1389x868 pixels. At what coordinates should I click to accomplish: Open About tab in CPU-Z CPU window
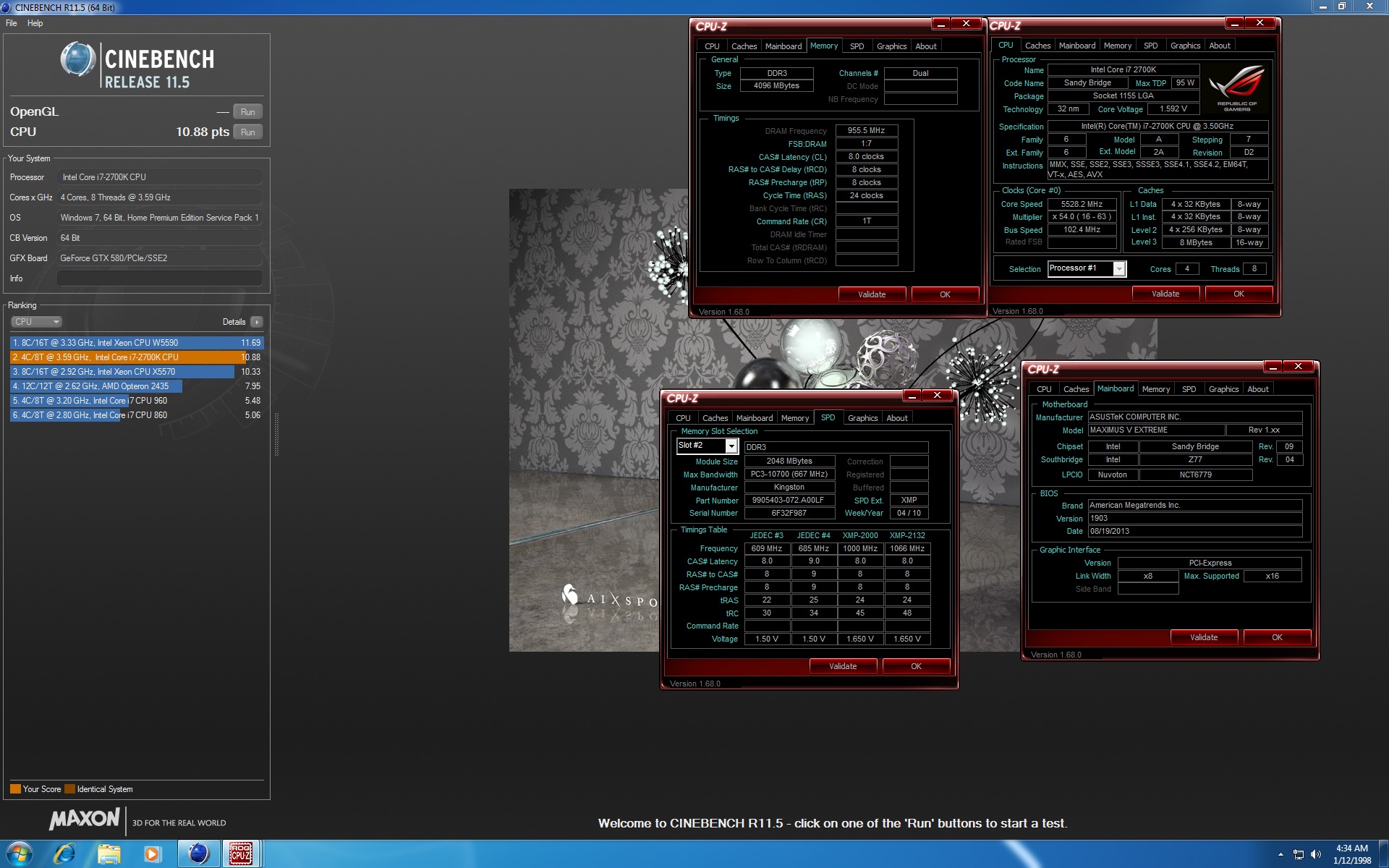point(1220,46)
